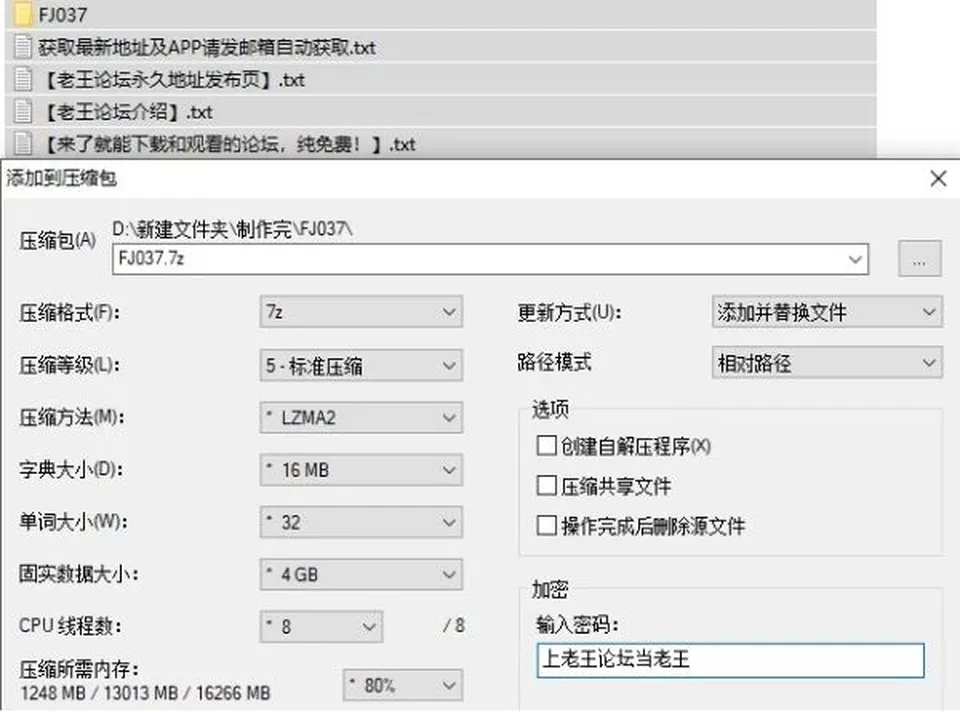Screen dimensions: 960x712
Task: Enable the 创建自解压程序 checkbox
Action: click(x=546, y=446)
